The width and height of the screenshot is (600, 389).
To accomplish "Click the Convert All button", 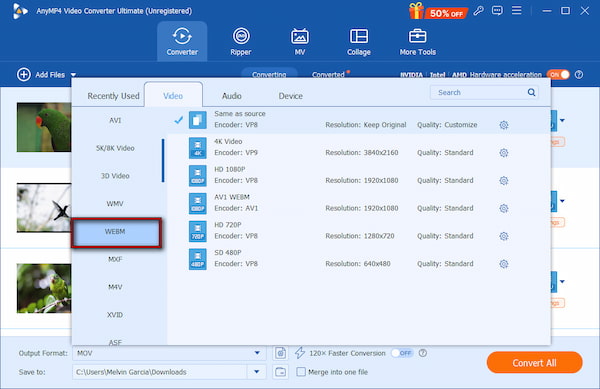I will [535, 363].
